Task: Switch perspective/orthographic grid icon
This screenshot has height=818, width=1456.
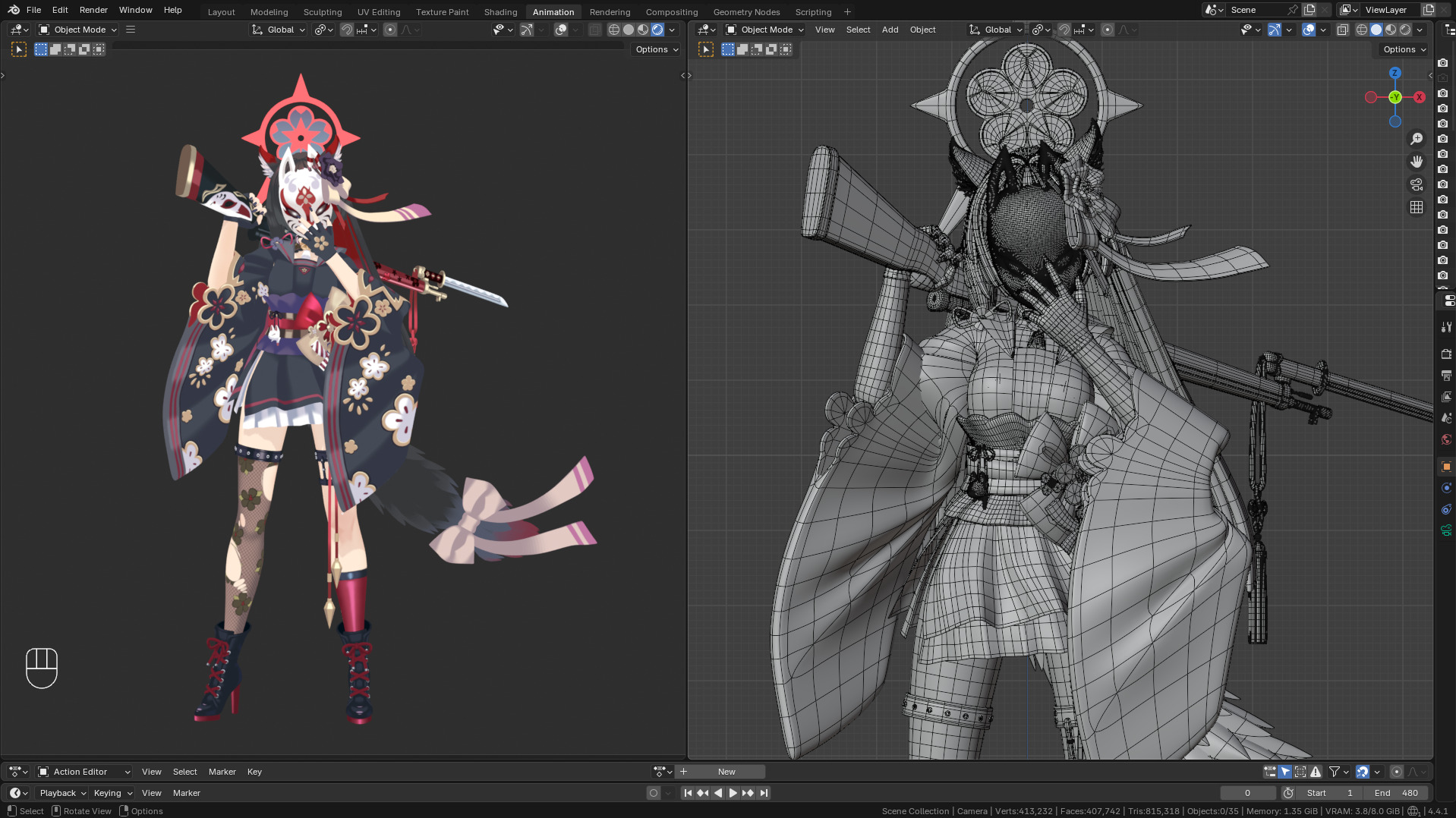Action: coord(1417,207)
